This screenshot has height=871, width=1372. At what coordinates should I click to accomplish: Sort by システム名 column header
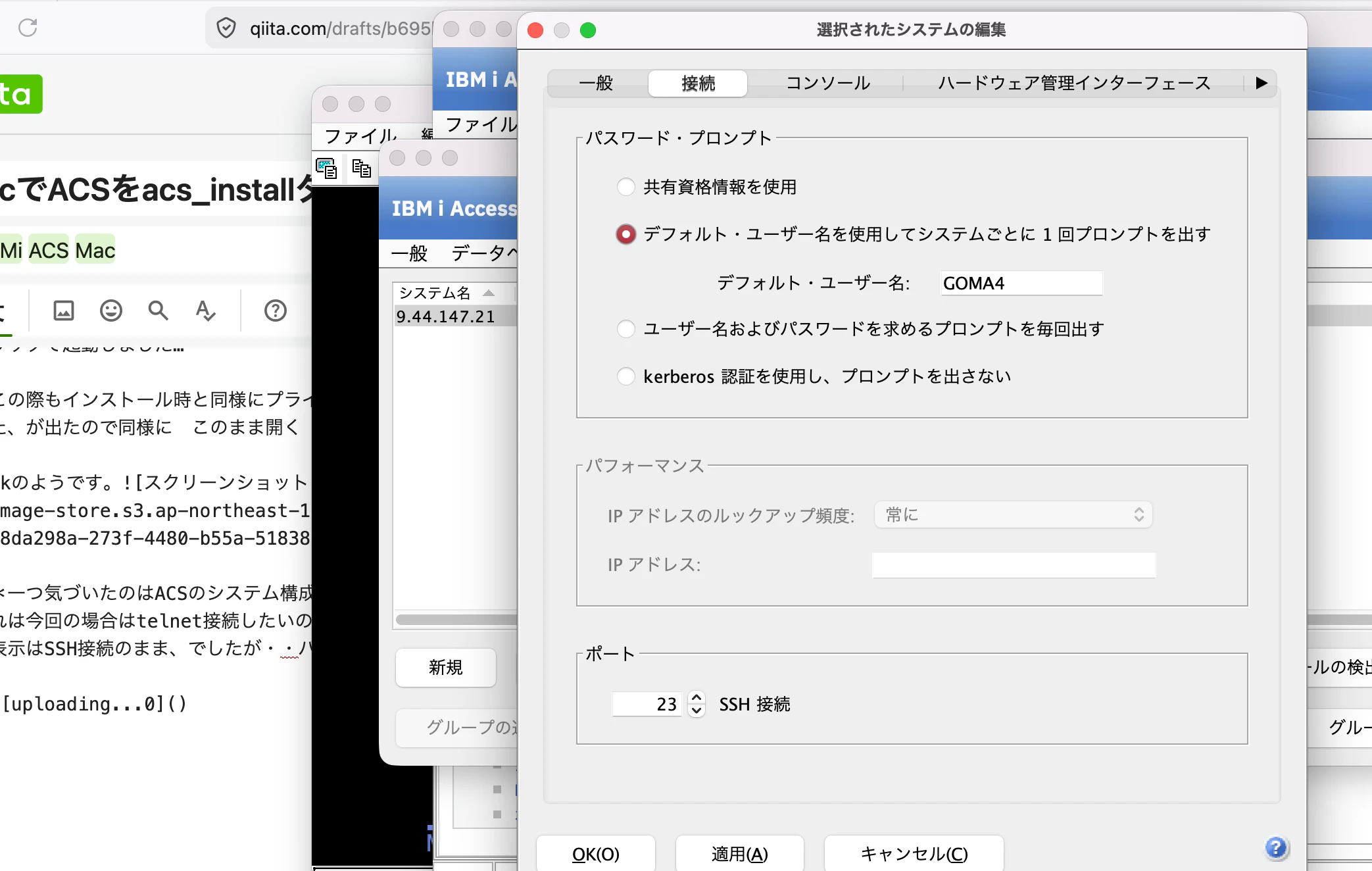454,293
